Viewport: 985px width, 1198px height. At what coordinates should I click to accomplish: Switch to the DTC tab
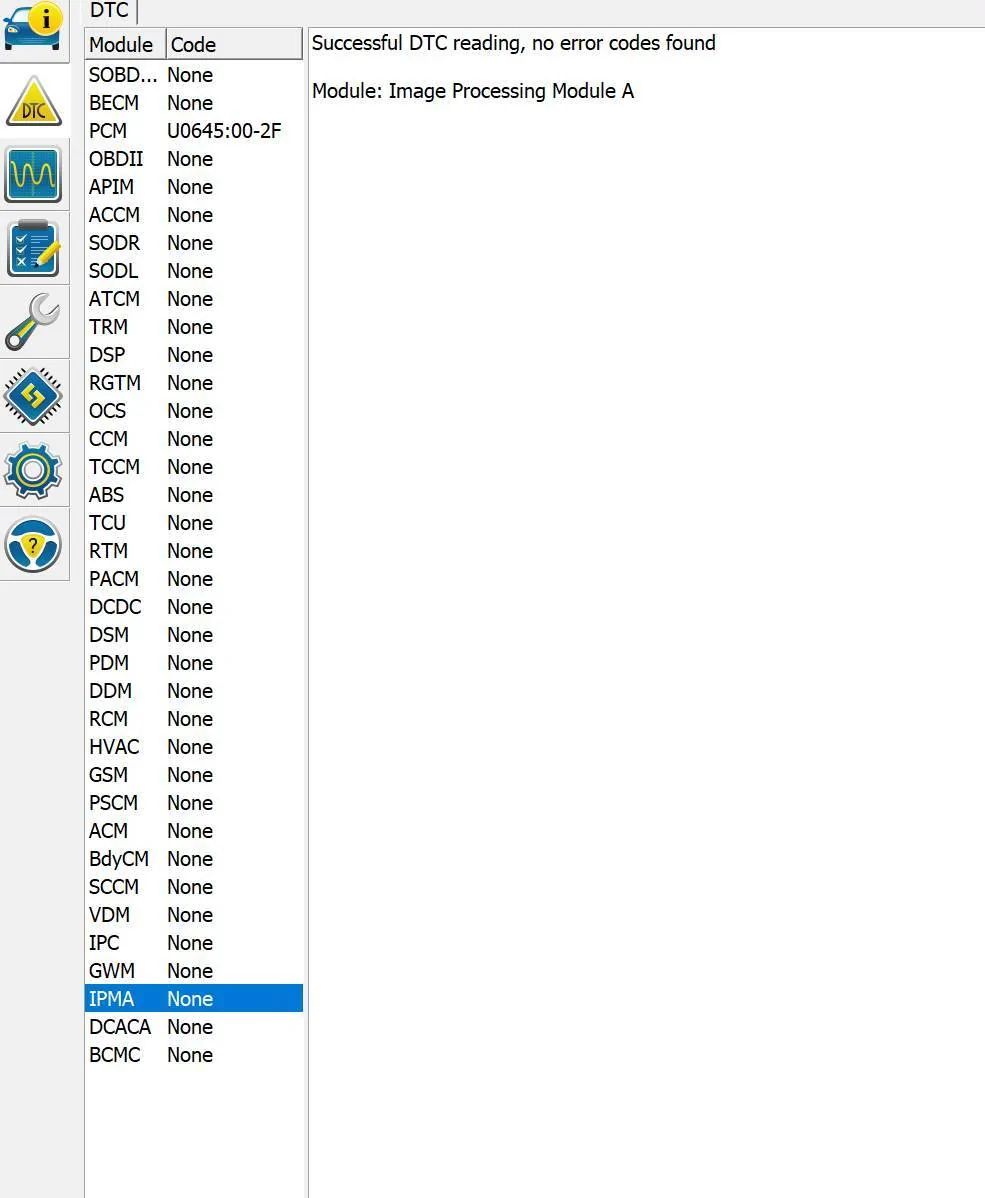click(x=110, y=11)
